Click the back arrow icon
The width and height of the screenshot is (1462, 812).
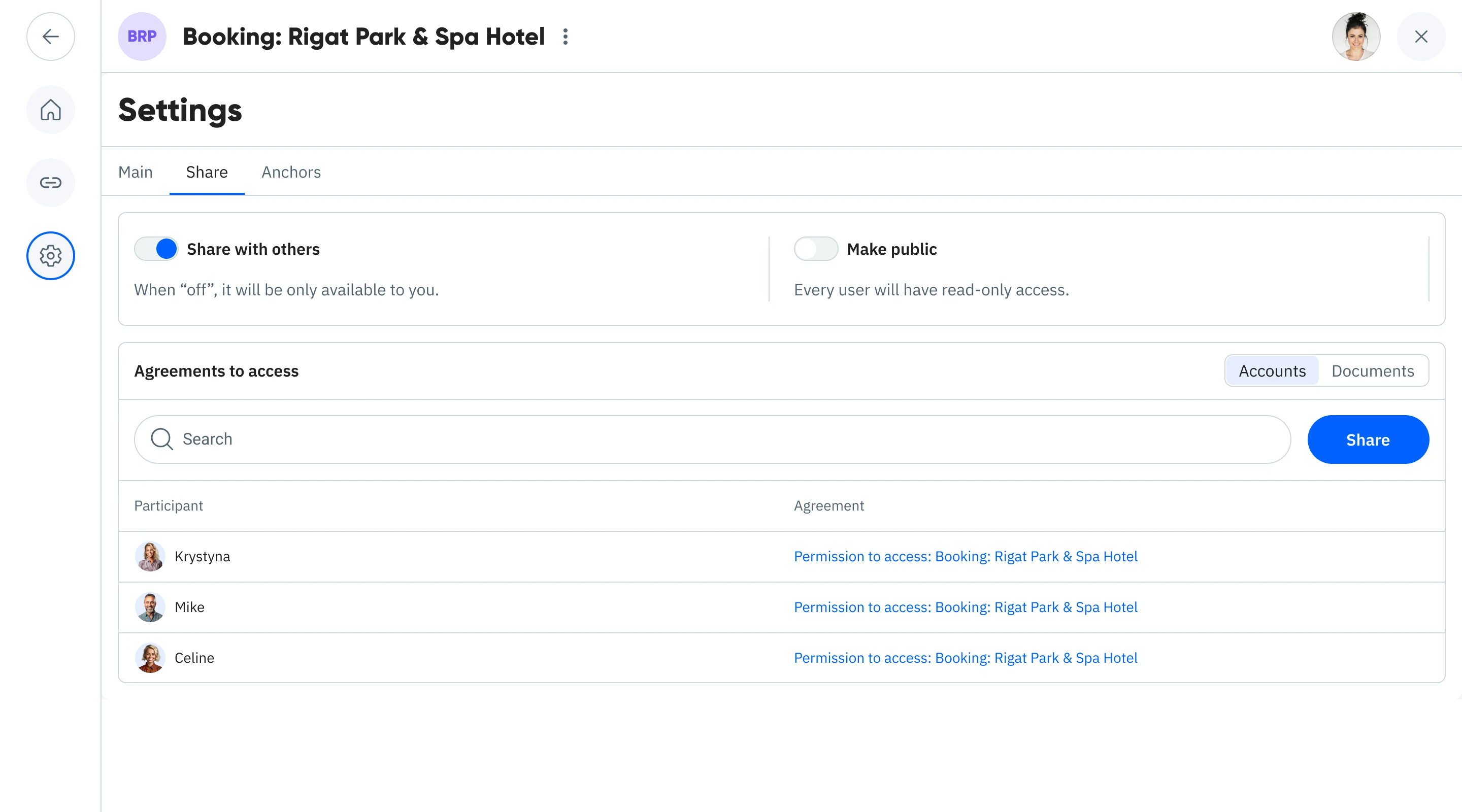[51, 37]
